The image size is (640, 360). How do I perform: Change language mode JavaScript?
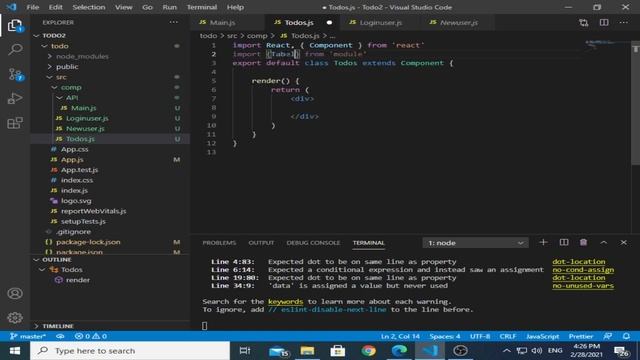(x=542, y=336)
